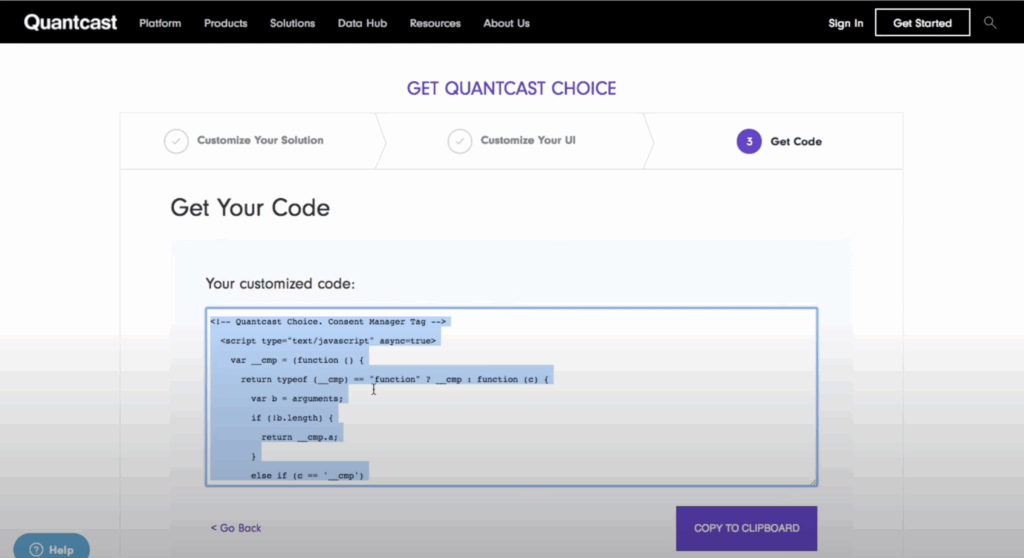Click the Sign In link

click(846, 23)
